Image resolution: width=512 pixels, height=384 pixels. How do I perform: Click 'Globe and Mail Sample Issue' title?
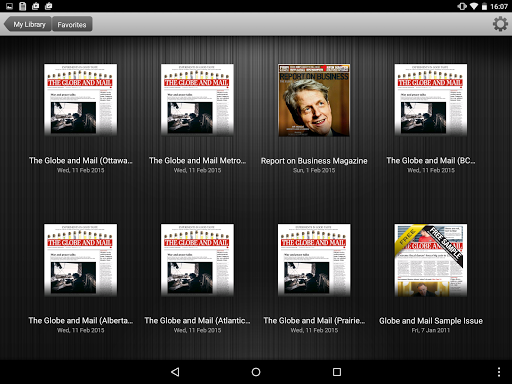(x=431, y=321)
